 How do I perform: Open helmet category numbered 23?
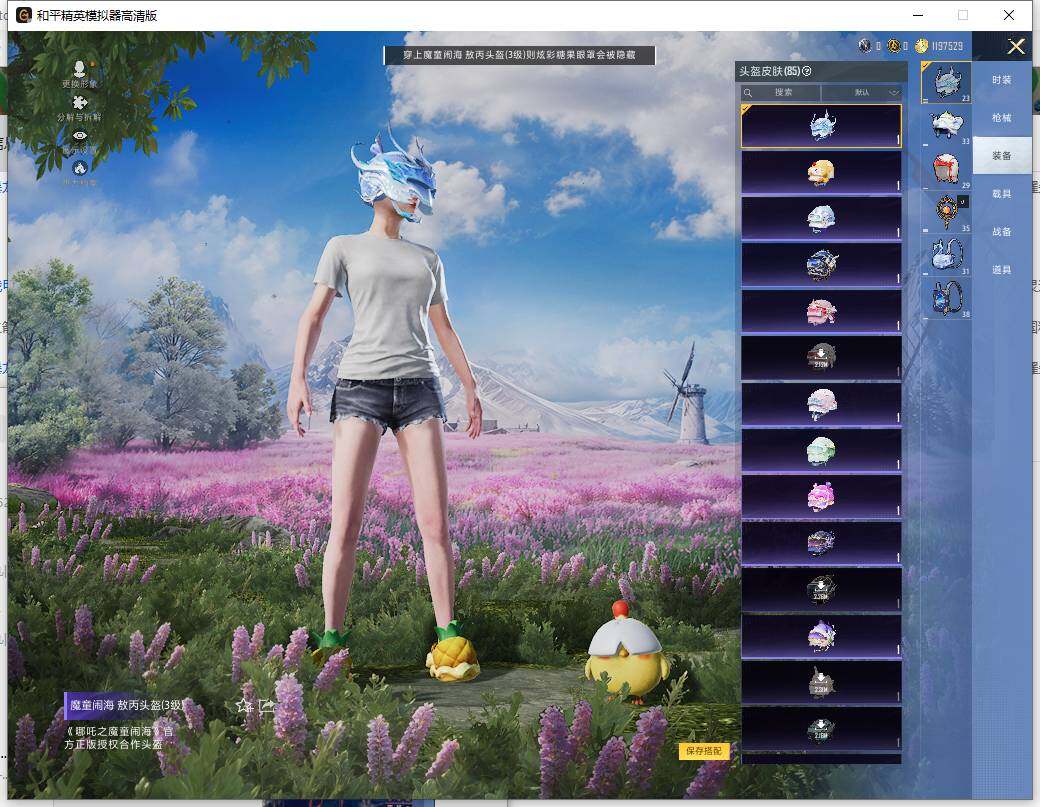pyautogui.click(x=946, y=83)
